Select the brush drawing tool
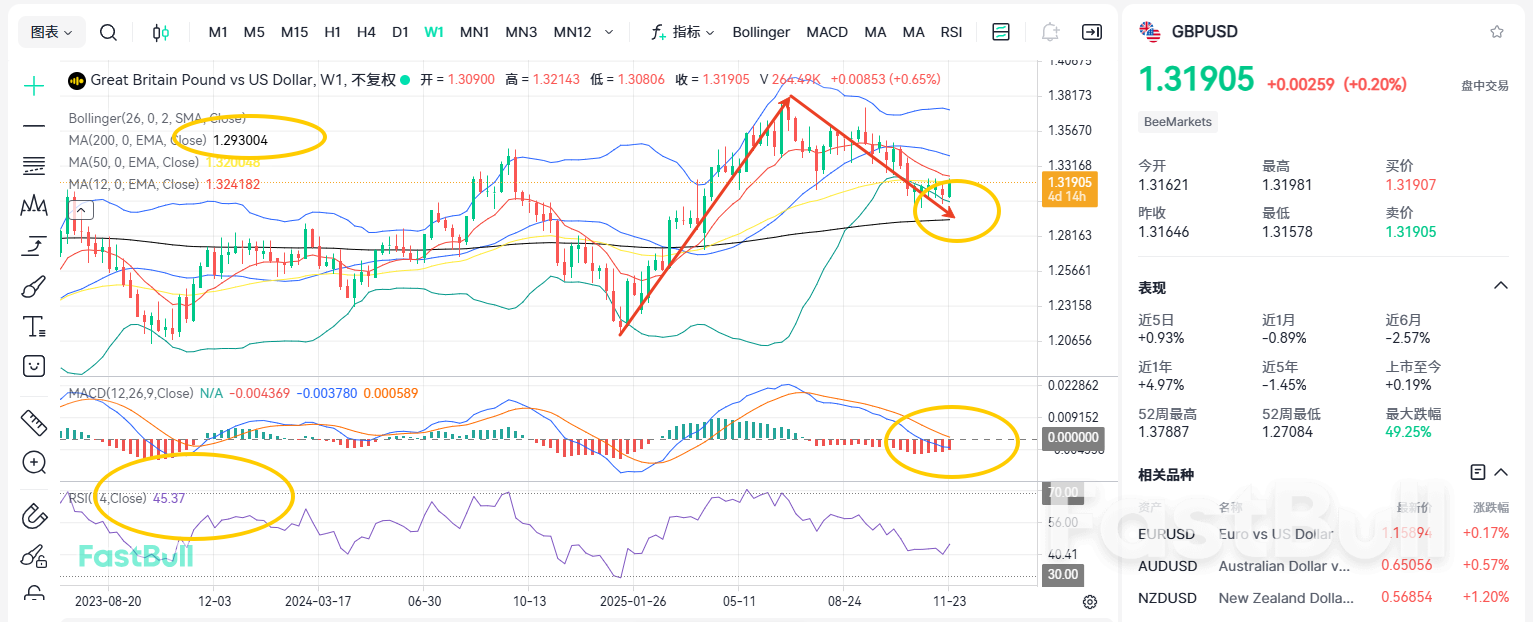1533x622 pixels. [33, 285]
